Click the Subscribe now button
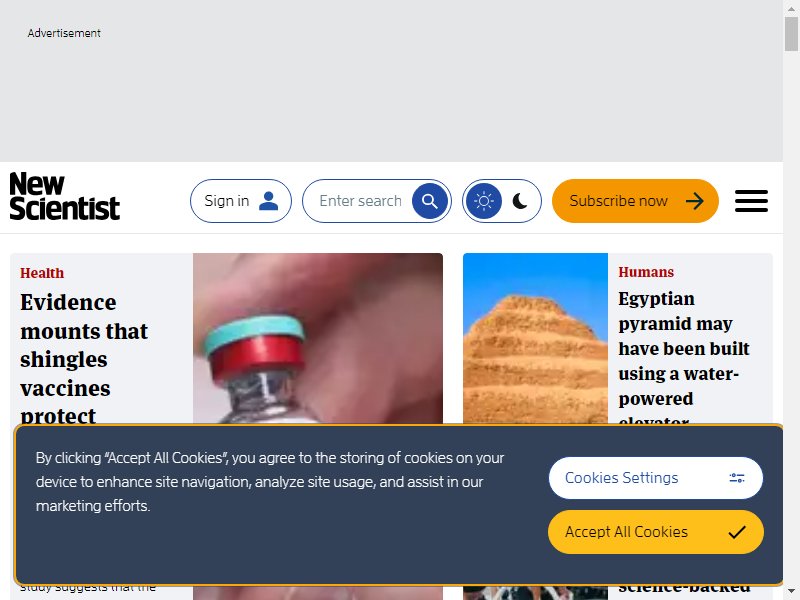The image size is (800, 600). click(x=635, y=201)
